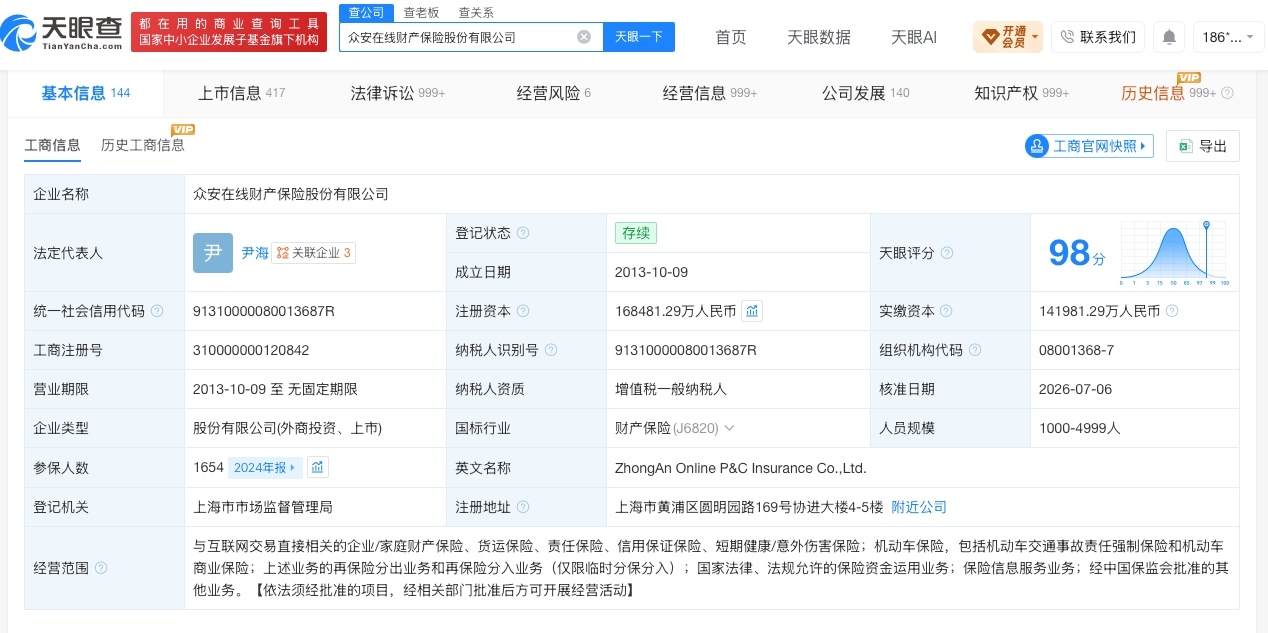Click the company name search field
Viewport: 1268px width, 633px height.
[x=460, y=37]
